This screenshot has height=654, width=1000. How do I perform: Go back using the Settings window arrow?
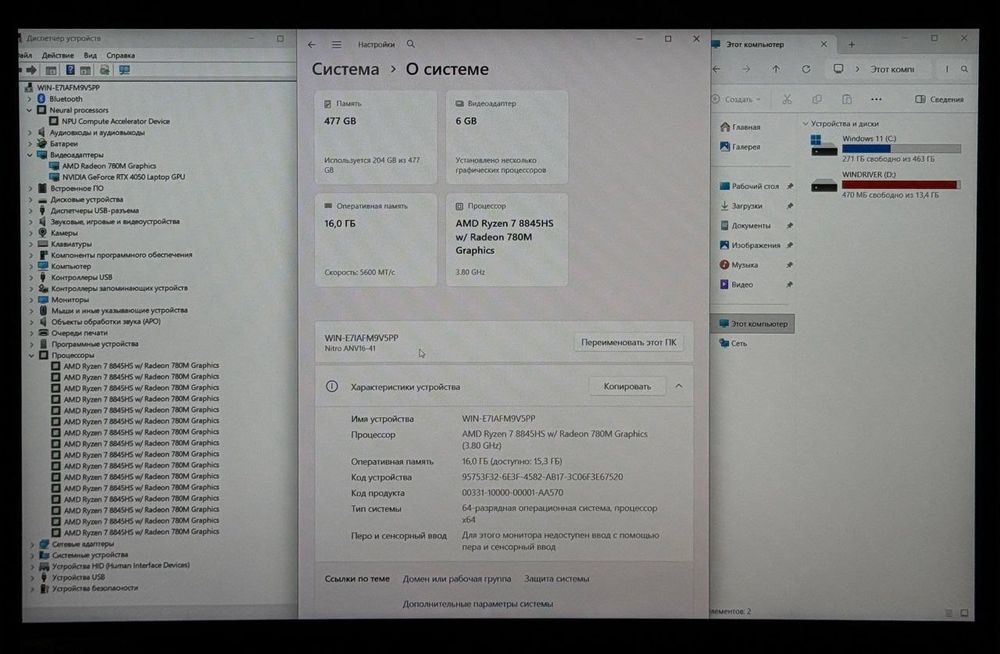(311, 45)
